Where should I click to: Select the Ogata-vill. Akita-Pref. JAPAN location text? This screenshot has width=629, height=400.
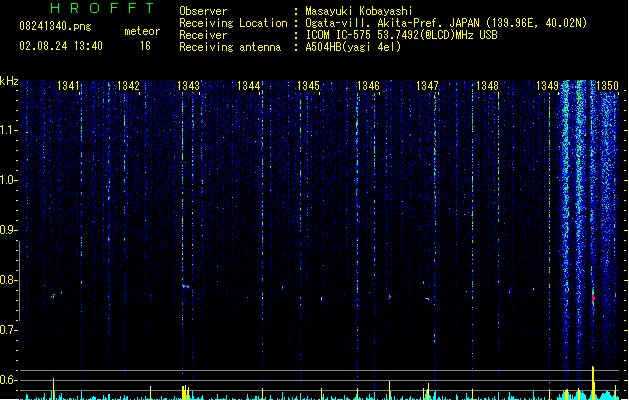coord(446,23)
